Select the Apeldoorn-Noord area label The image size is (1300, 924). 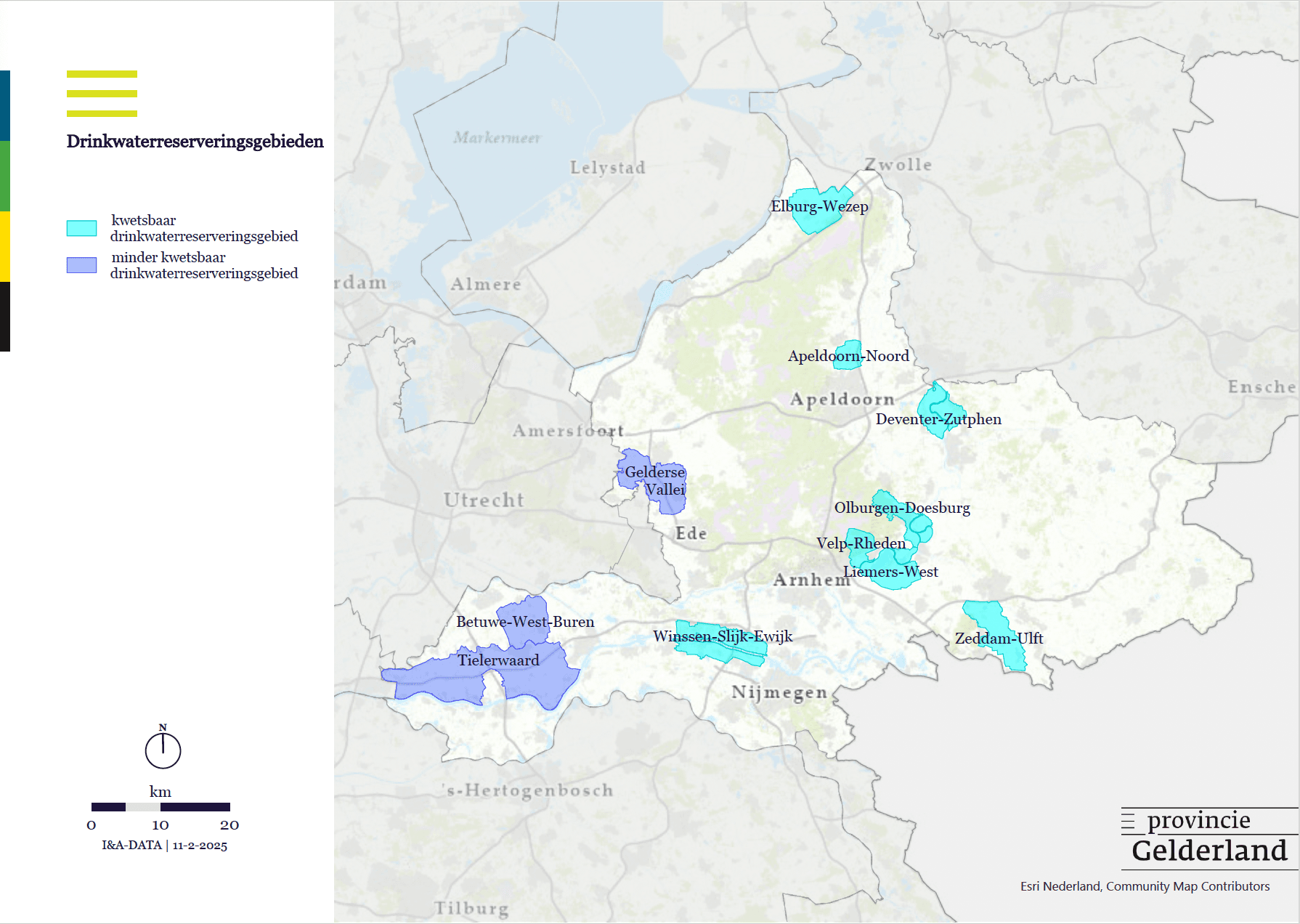(x=848, y=356)
